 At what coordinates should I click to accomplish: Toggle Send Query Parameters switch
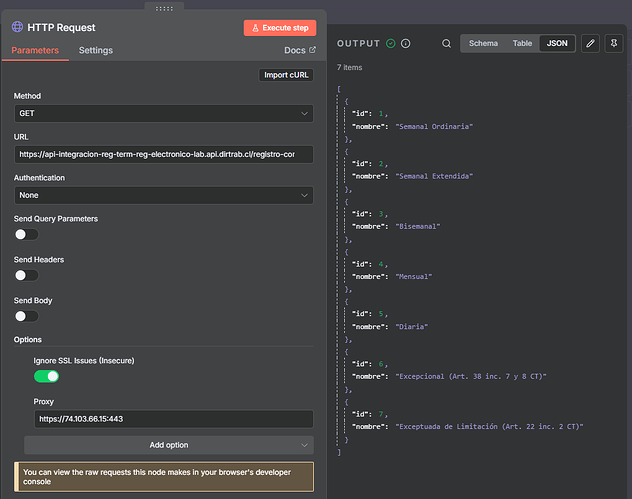(26, 234)
